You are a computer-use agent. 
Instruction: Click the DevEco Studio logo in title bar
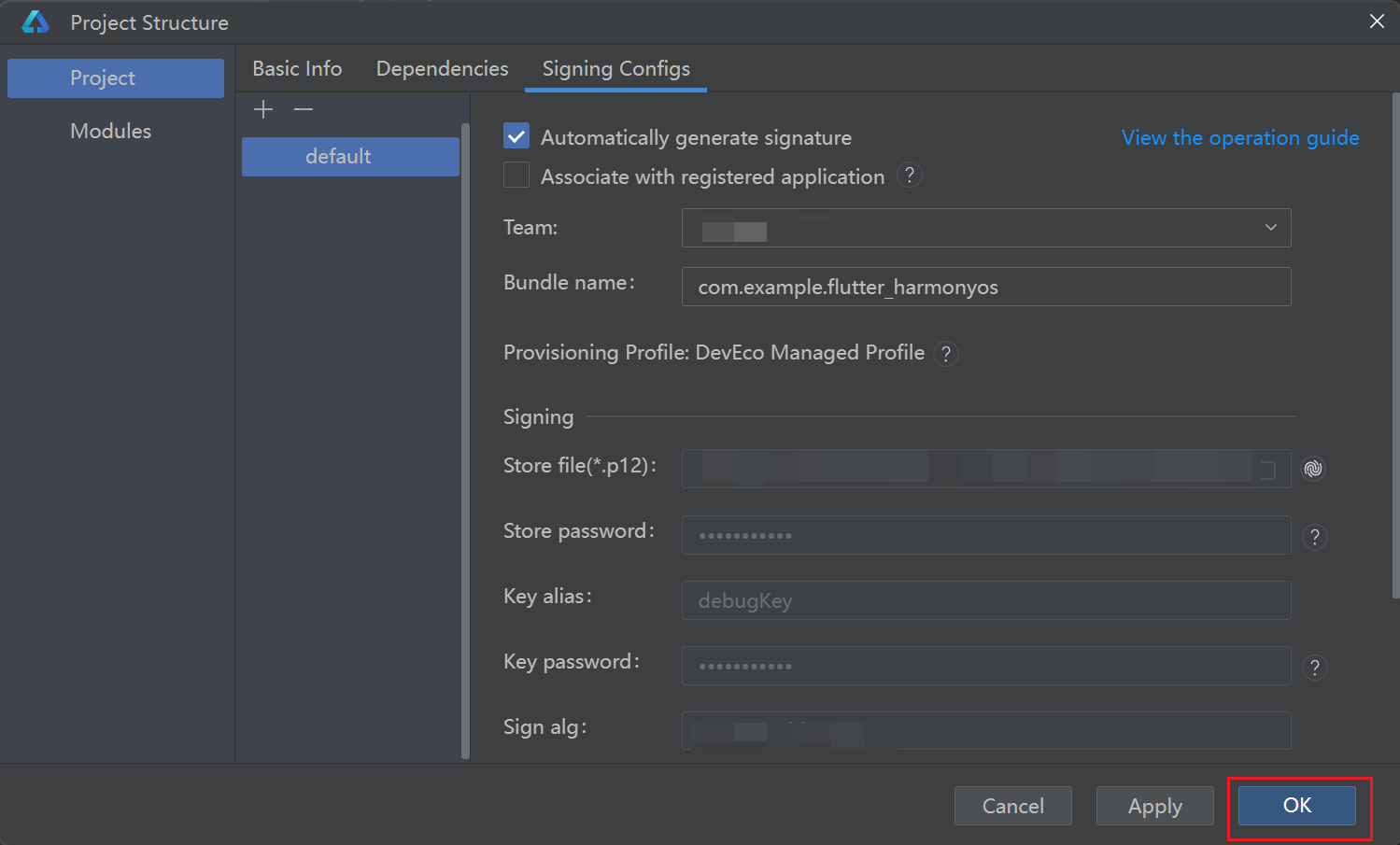pyautogui.click(x=35, y=22)
